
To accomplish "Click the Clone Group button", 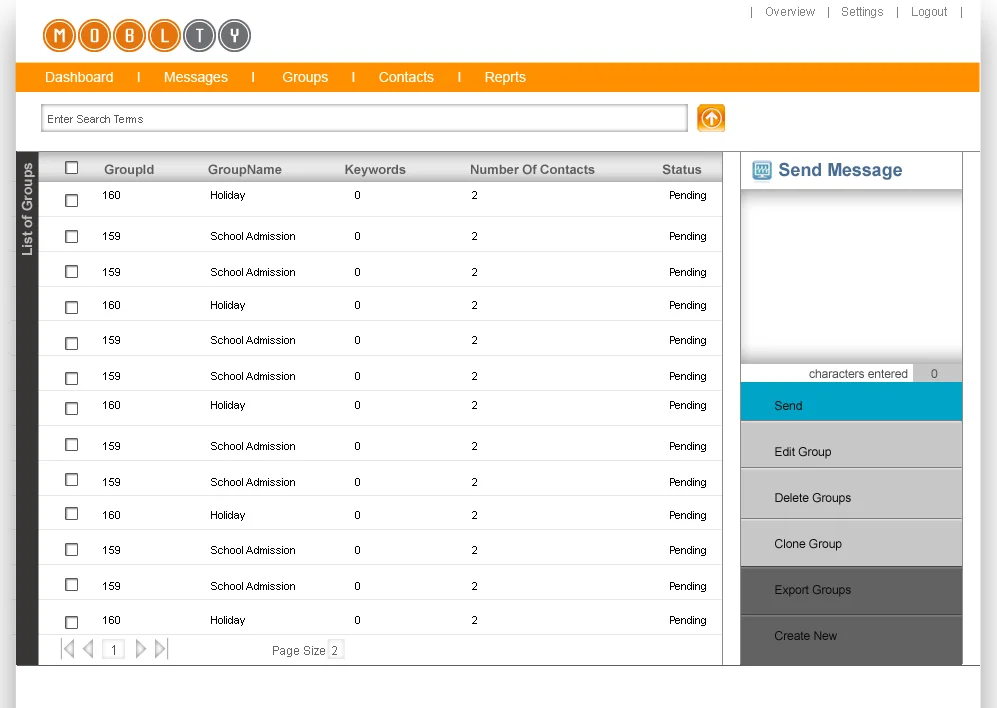I will click(851, 543).
